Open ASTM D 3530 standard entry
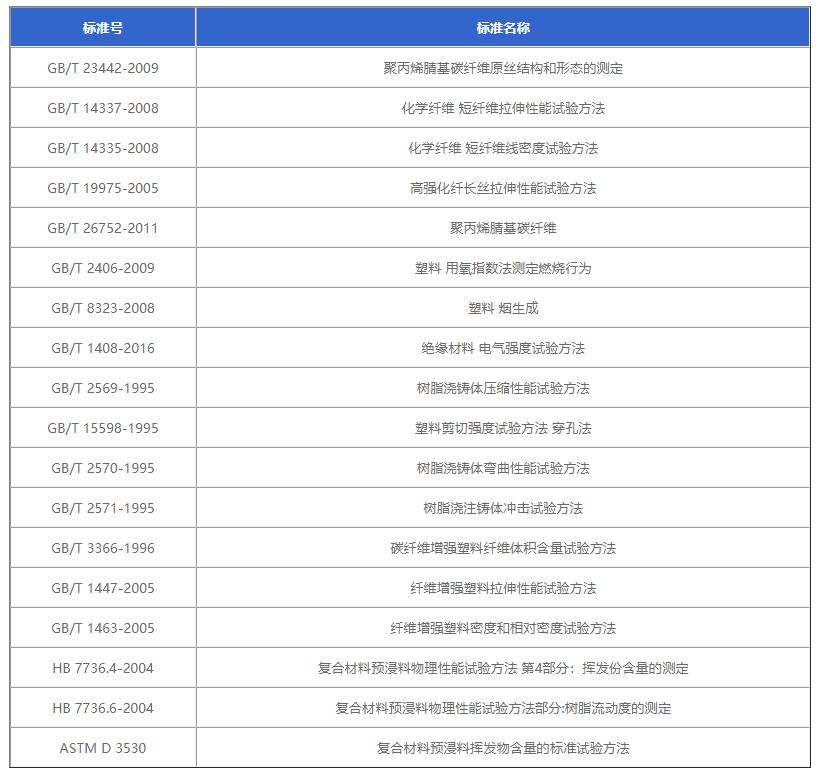Screen dimensions: 822x778 [x=102, y=747]
